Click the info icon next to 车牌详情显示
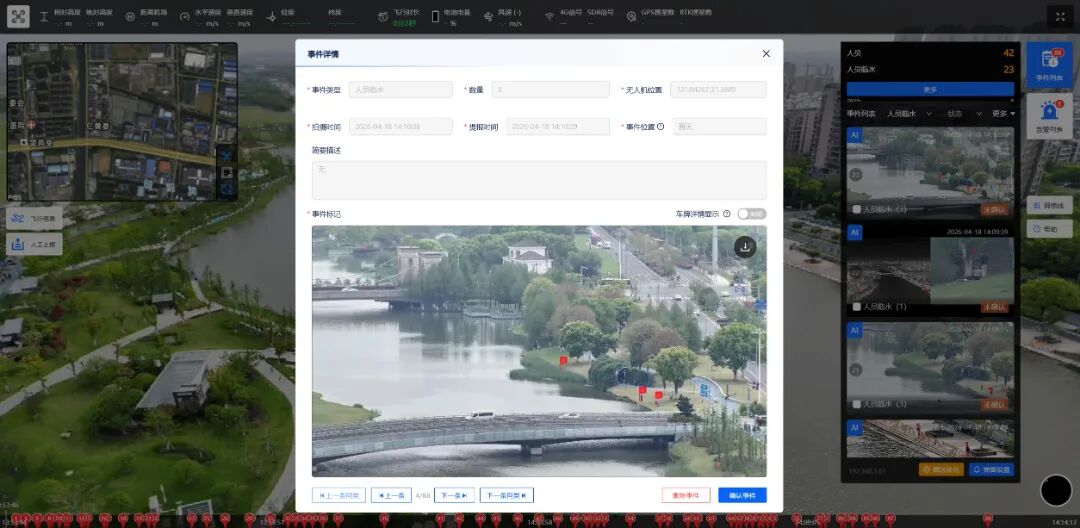This screenshot has width=1080, height=528. pyautogui.click(x=727, y=214)
